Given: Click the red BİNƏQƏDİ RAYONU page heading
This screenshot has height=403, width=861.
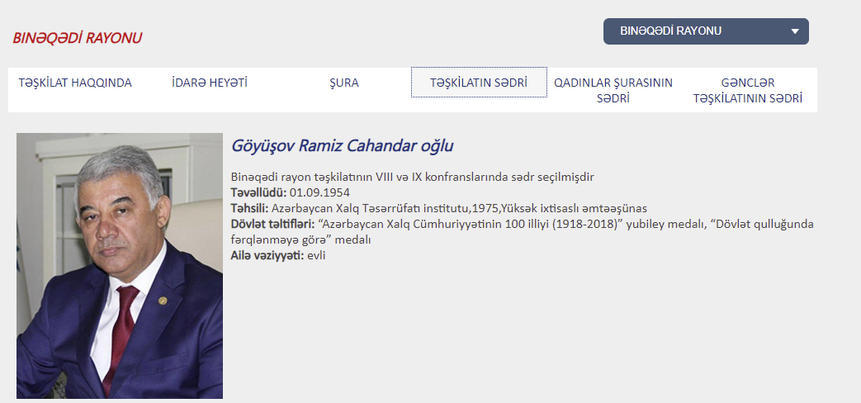Looking at the screenshot, I should (77, 38).
